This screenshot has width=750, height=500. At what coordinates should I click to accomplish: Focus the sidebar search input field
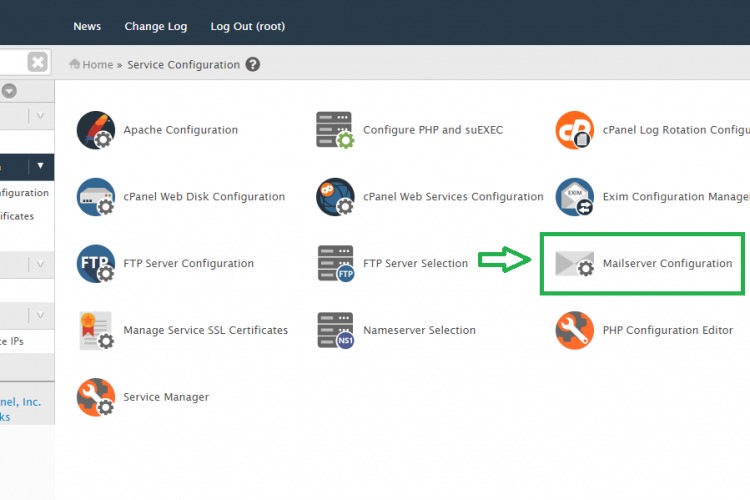[12, 62]
